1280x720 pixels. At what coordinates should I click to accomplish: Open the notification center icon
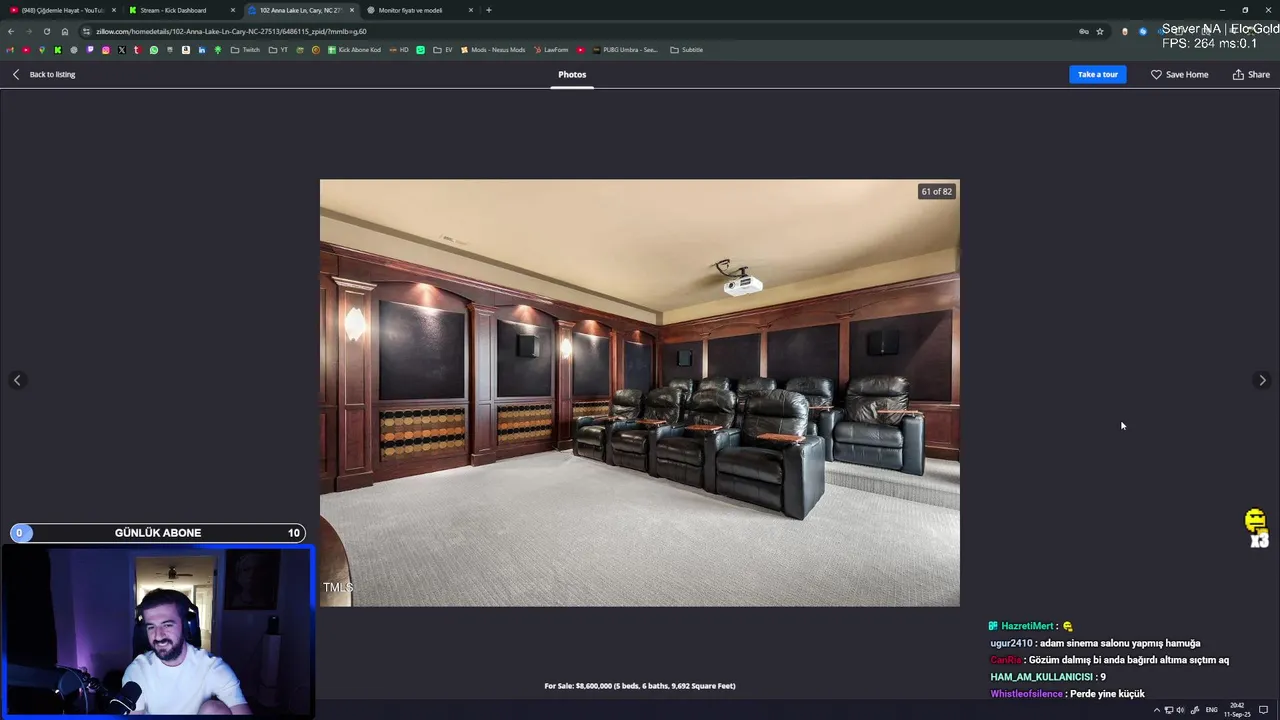pos(1264,710)
